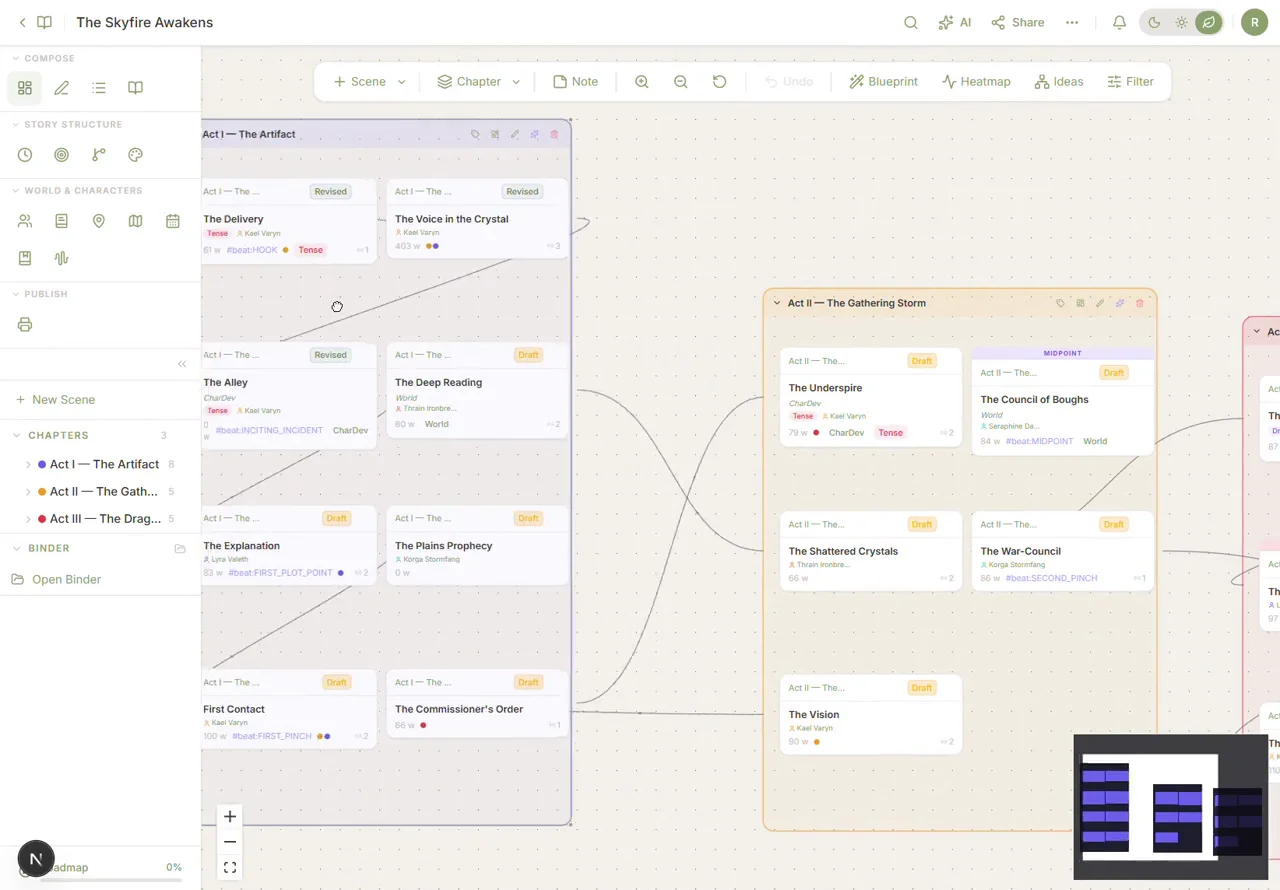Collapse the Act II — The Gathering Storm group
This screenshot has height=890, width=1280.
pyautogui.click(x=777, y=303)
